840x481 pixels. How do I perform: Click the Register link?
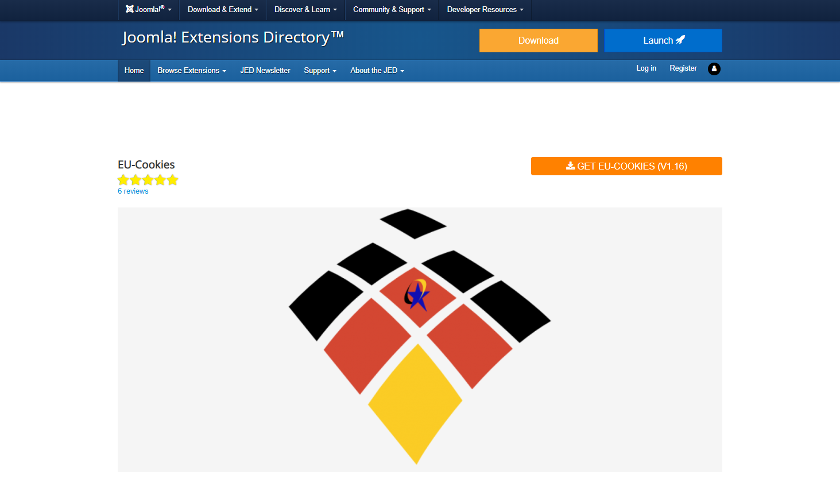[682, 69]
